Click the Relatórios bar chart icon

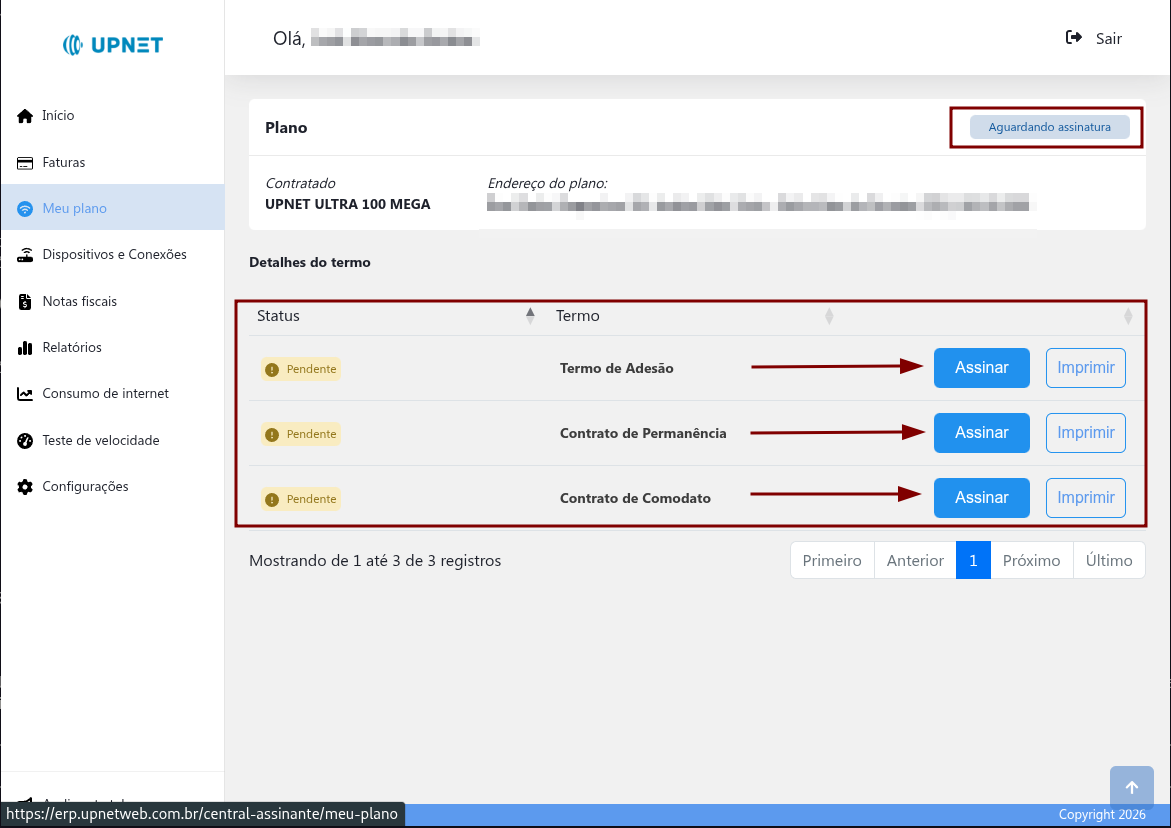24,347
